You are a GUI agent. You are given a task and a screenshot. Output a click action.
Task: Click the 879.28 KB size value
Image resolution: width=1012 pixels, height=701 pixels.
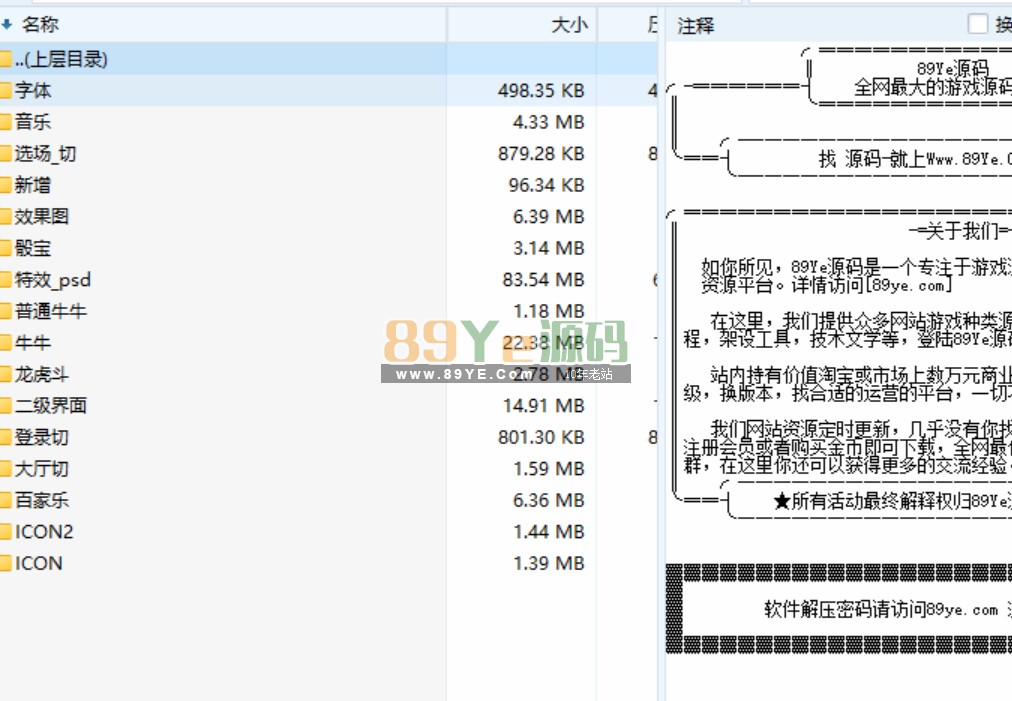(x=541, y=154)
